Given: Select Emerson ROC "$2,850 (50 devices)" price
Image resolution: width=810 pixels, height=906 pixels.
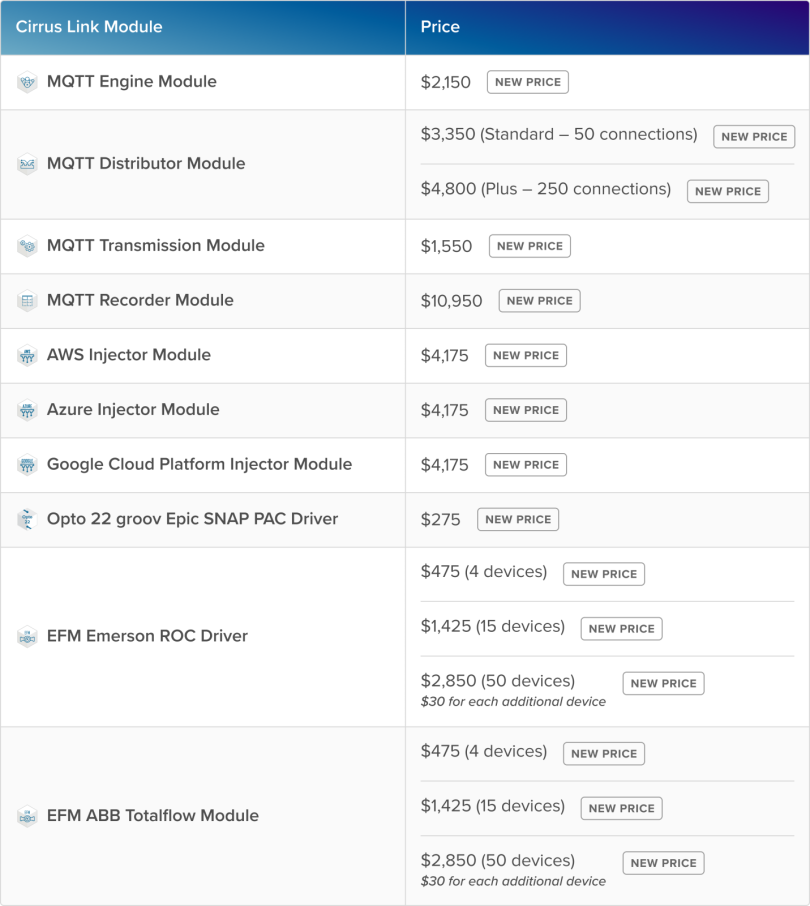Looking at the screenshot, I should pos(498,681).
